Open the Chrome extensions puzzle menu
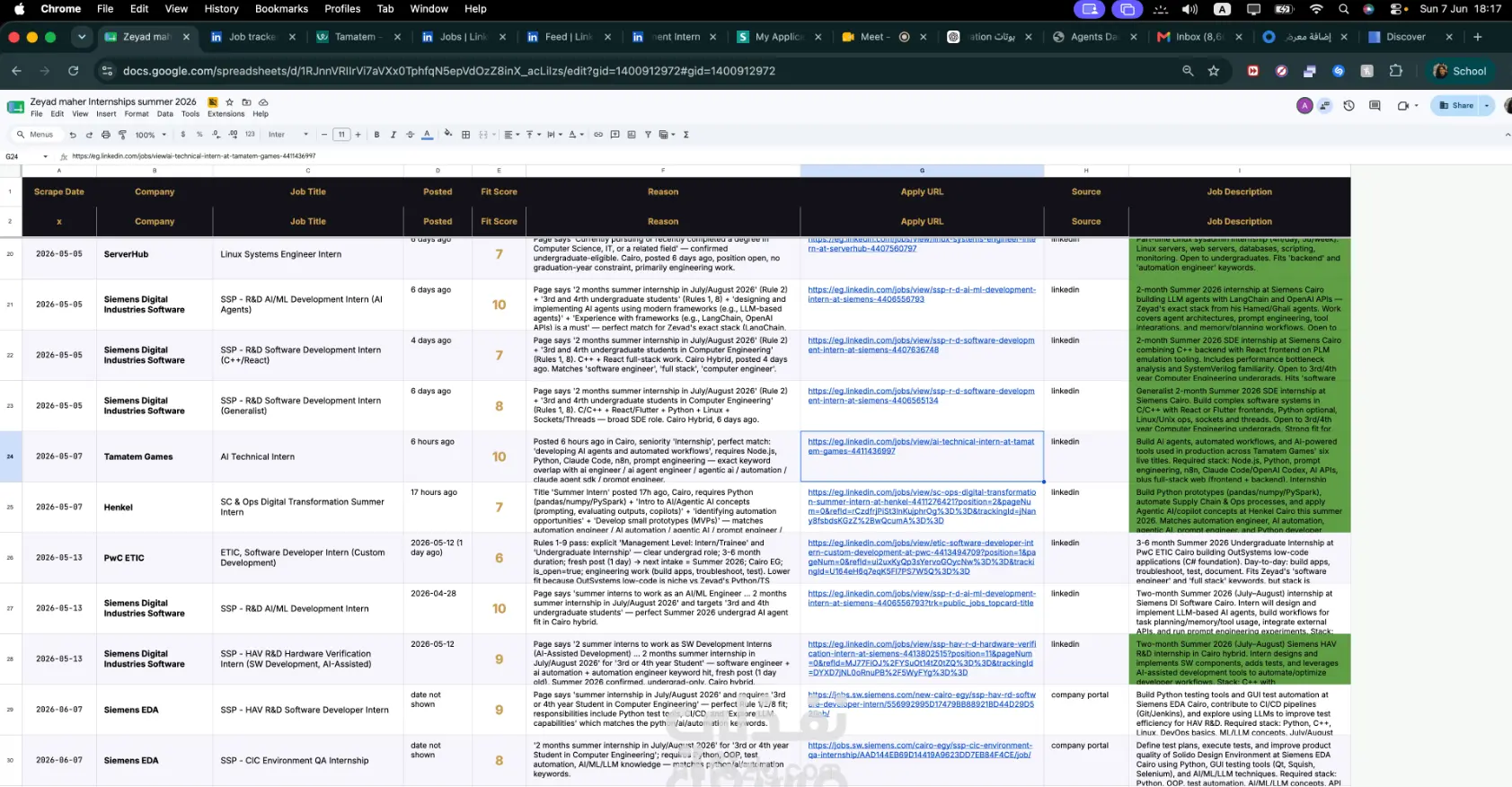The height and width of the screenshot is (787, 1512). pos(1395,71)
